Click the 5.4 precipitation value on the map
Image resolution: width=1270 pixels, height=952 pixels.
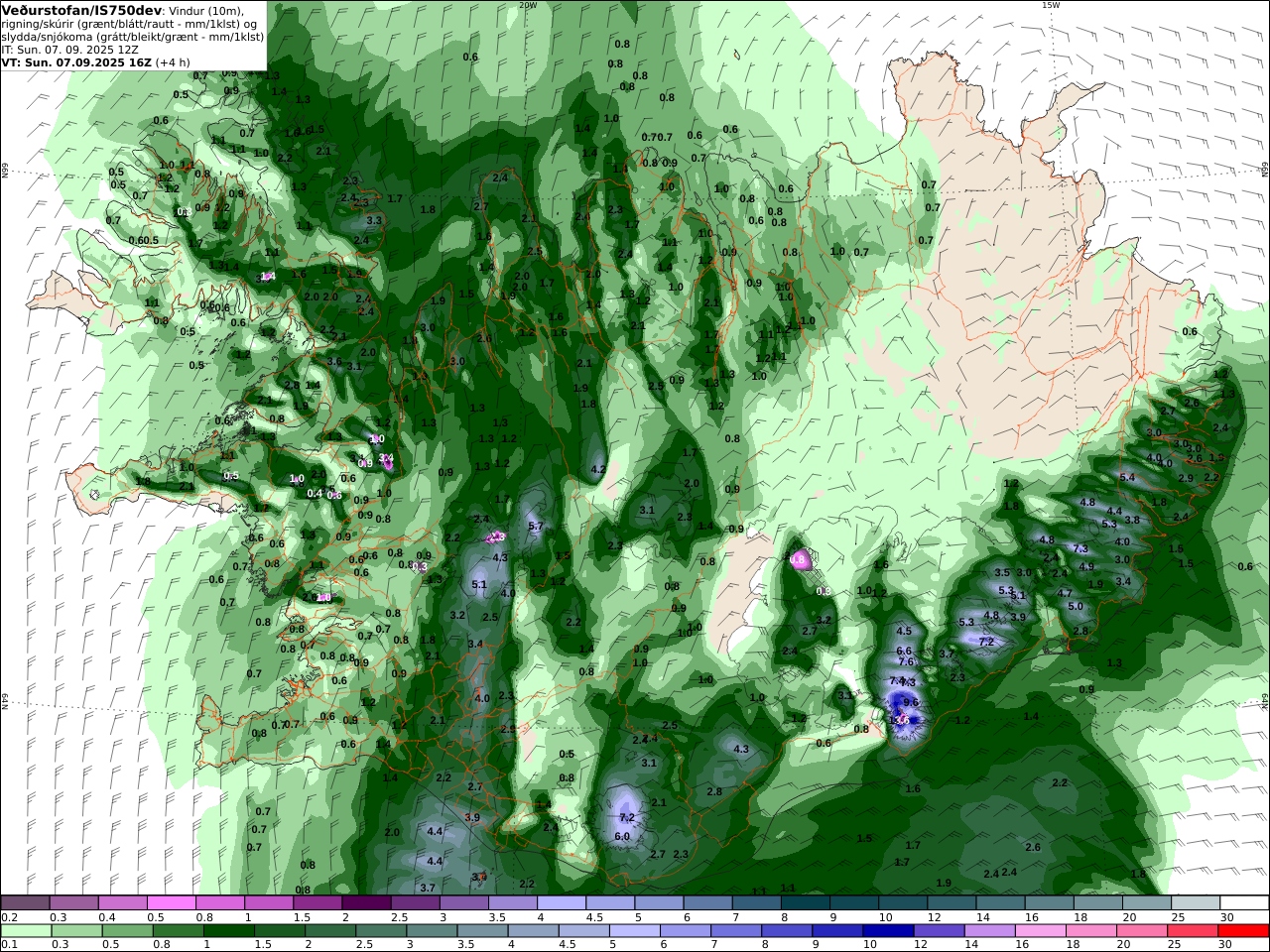1127,478
